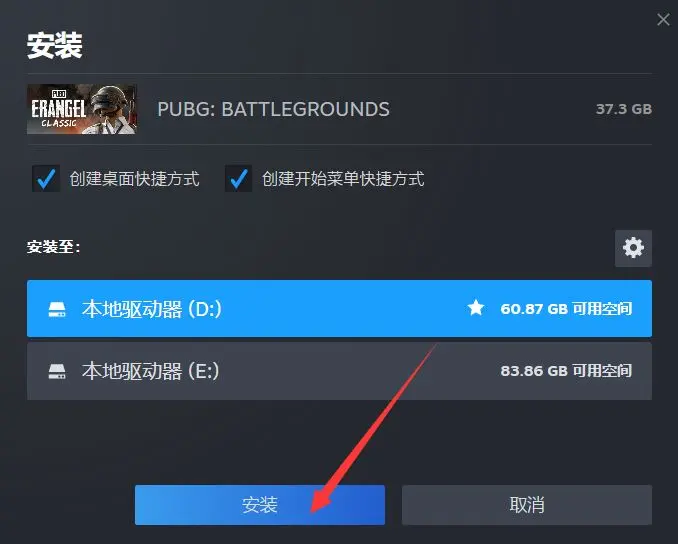The width and height of the screenshot is (678, 544).
Task: Untick the 创建桌面快捷方式 checkbox
Action: tap(46, 178)
